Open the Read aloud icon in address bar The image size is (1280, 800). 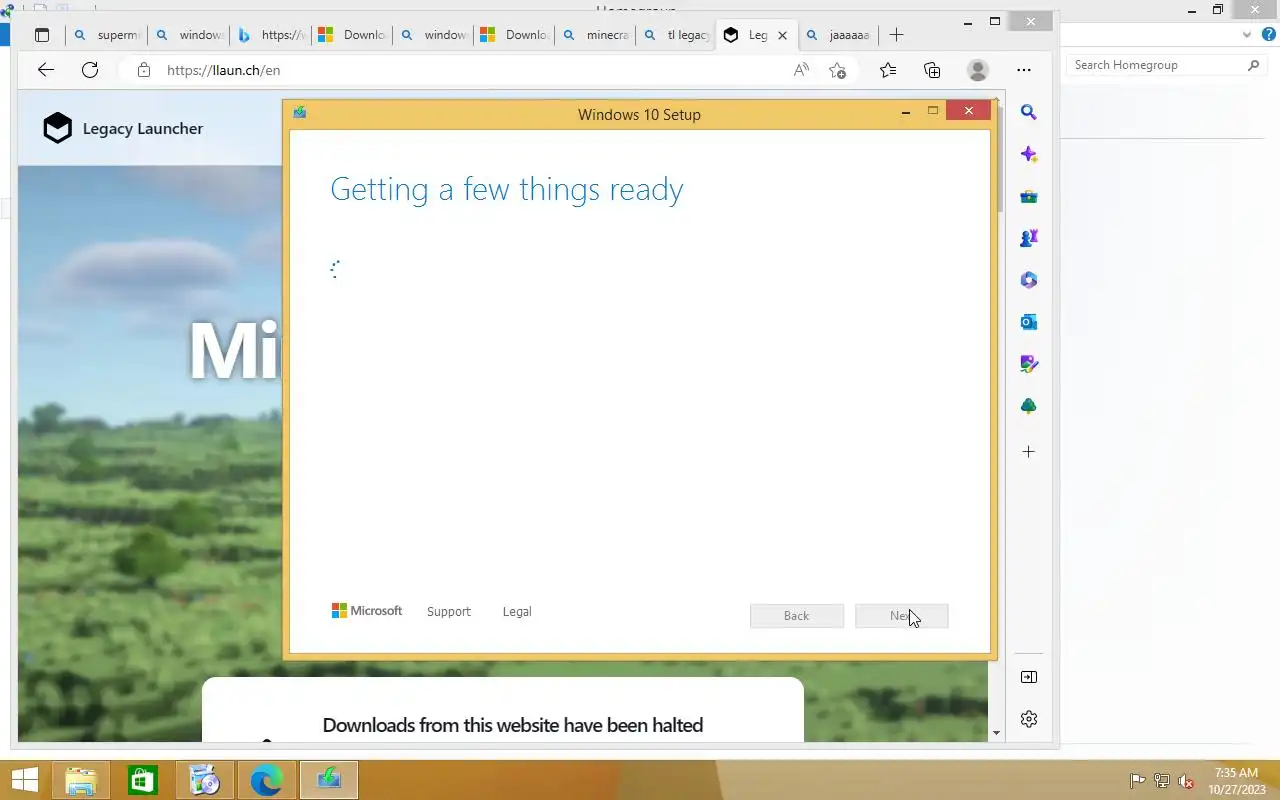point(801,70)
